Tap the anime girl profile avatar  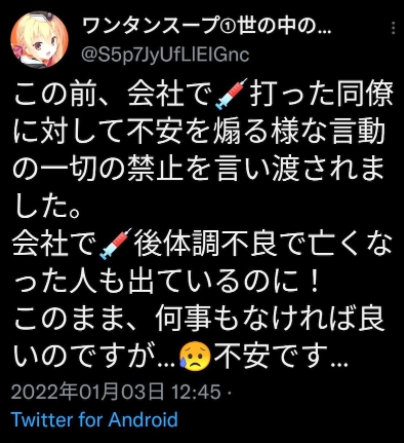tap(39, 39)
